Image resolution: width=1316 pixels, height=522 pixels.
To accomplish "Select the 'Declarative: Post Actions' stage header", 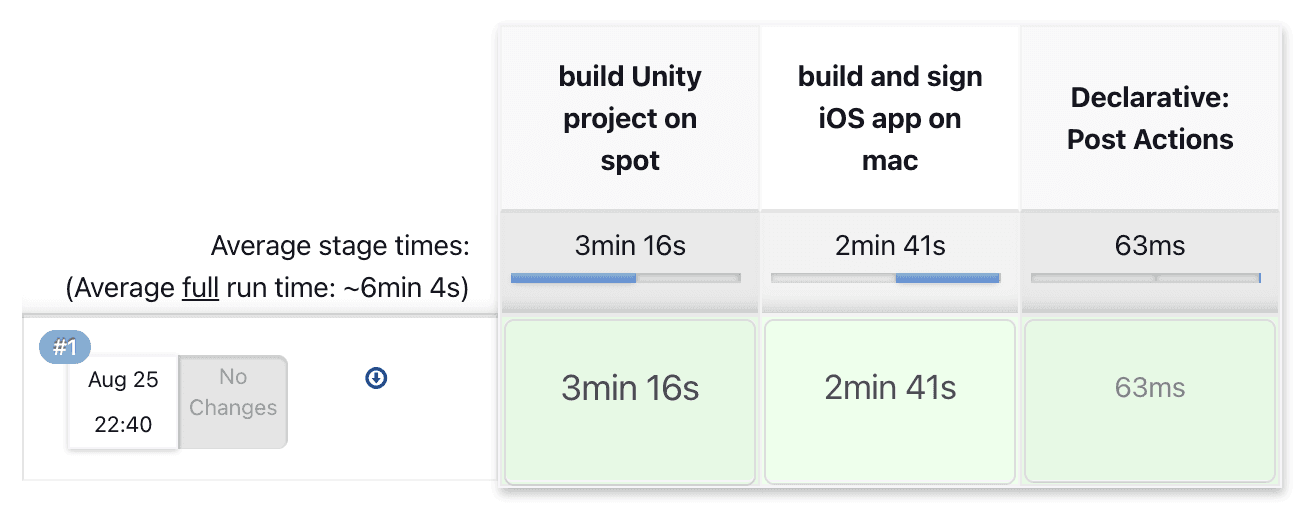I will tap(1150, 118).
